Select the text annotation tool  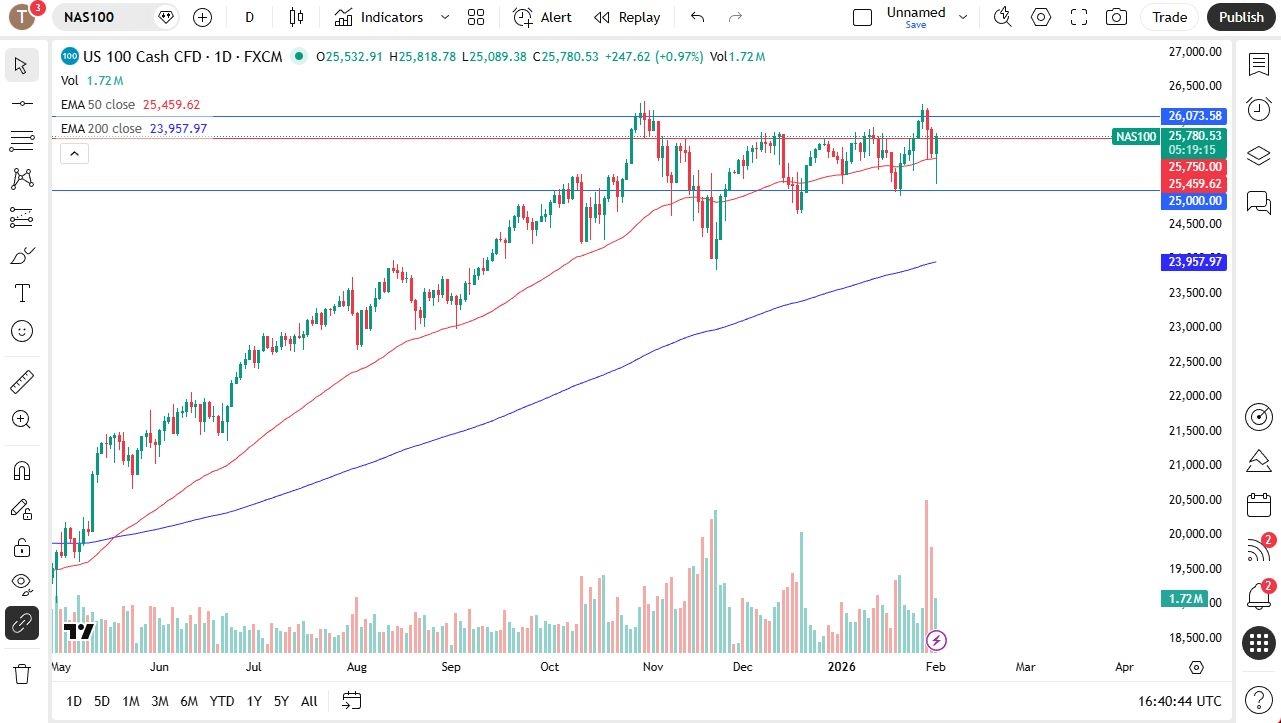coord(22,292)
